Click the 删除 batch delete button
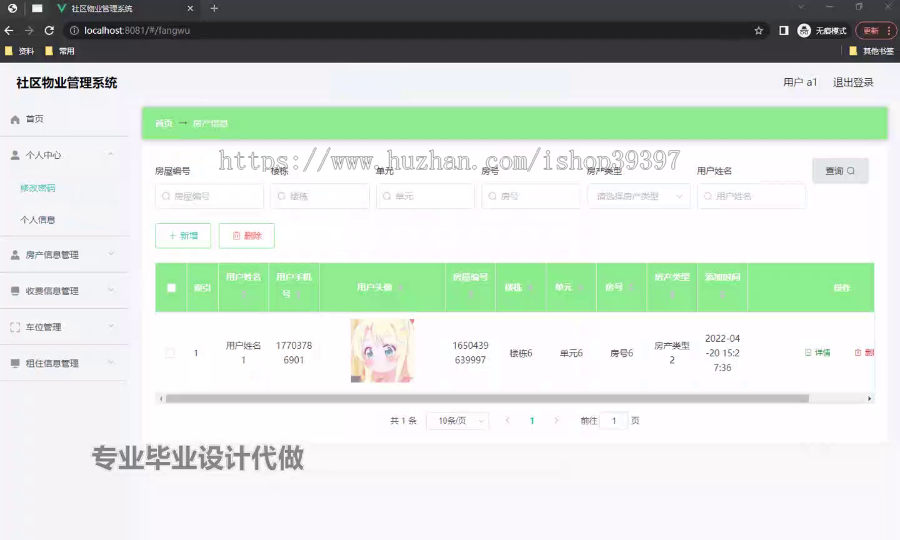Viewport: 900px width, 540px height. tap(247, 236)
